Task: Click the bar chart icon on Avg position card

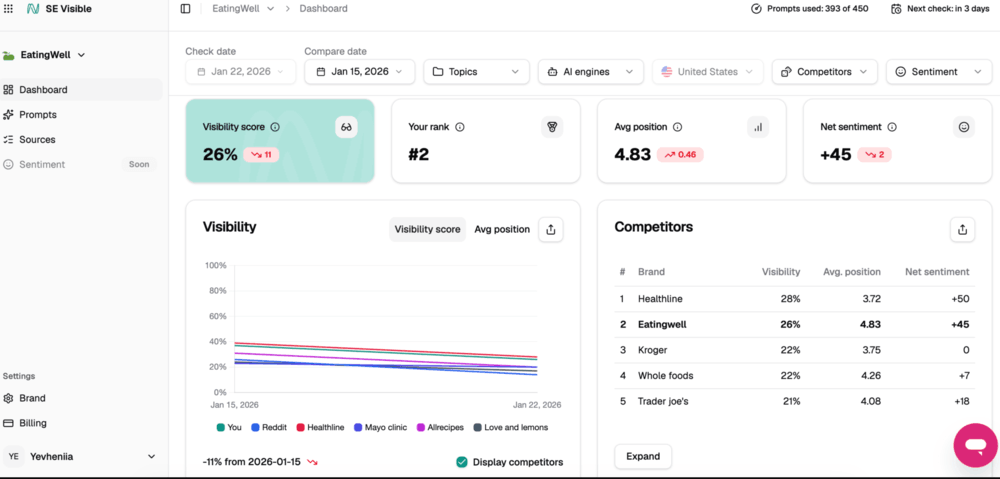Action: click(x=758, y=127)
